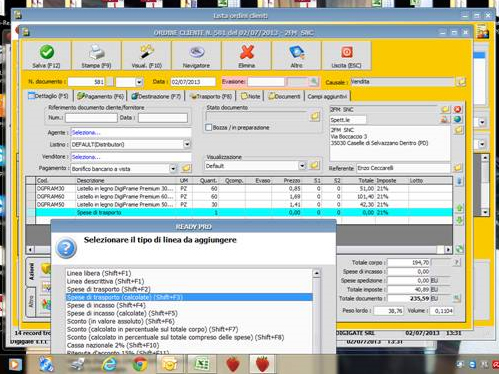Move row up with green up arrow
Image resolution: width=499 pixels, height=374 pixels.
click(459, 208)
